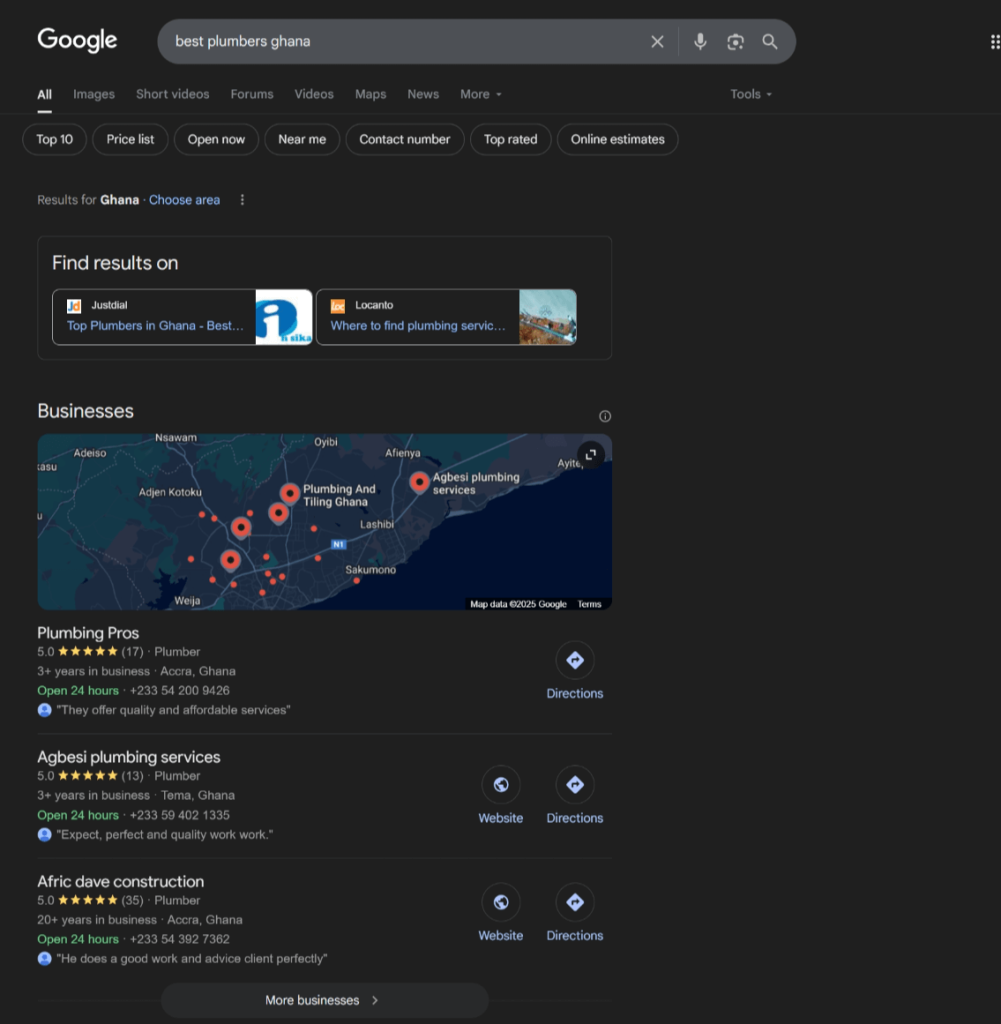Click review "He does a good work and advice client perfectly"
The height and width of the screenshot is (1024, 1001).
tap(192, 959)
